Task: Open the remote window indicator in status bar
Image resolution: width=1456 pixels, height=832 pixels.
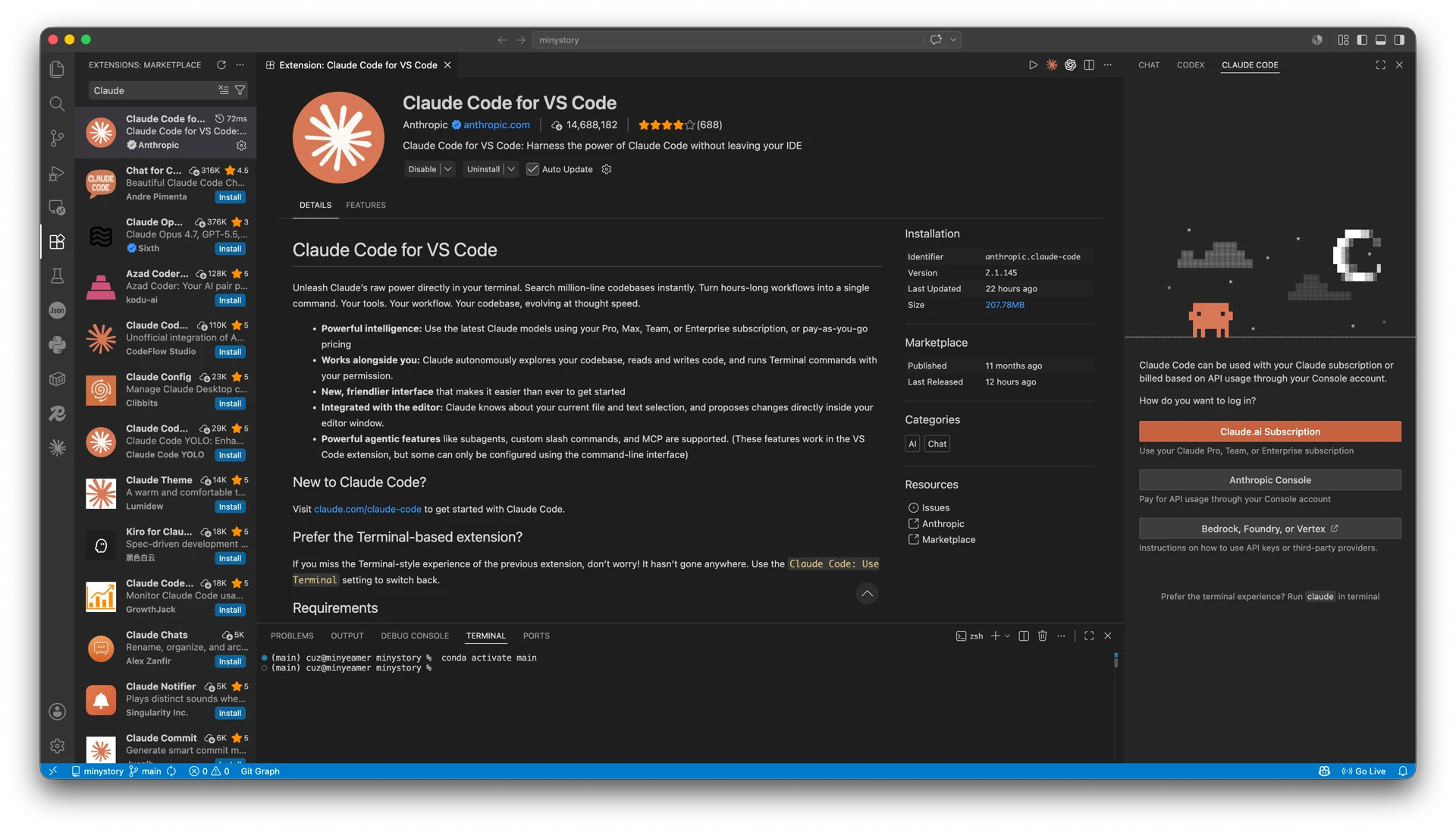Action: pos(53,771)
